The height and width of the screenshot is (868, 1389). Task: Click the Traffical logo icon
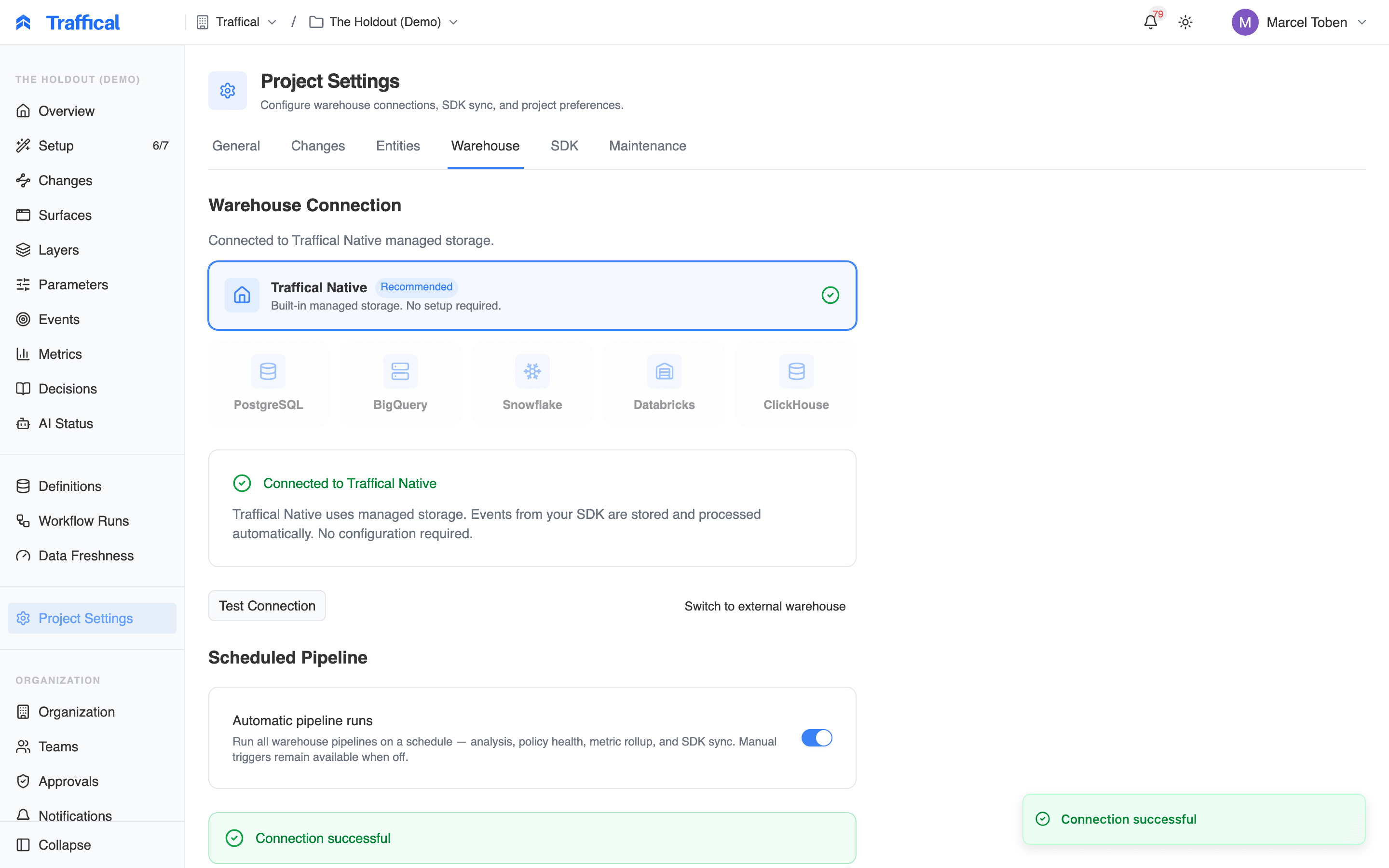[23, 22]
